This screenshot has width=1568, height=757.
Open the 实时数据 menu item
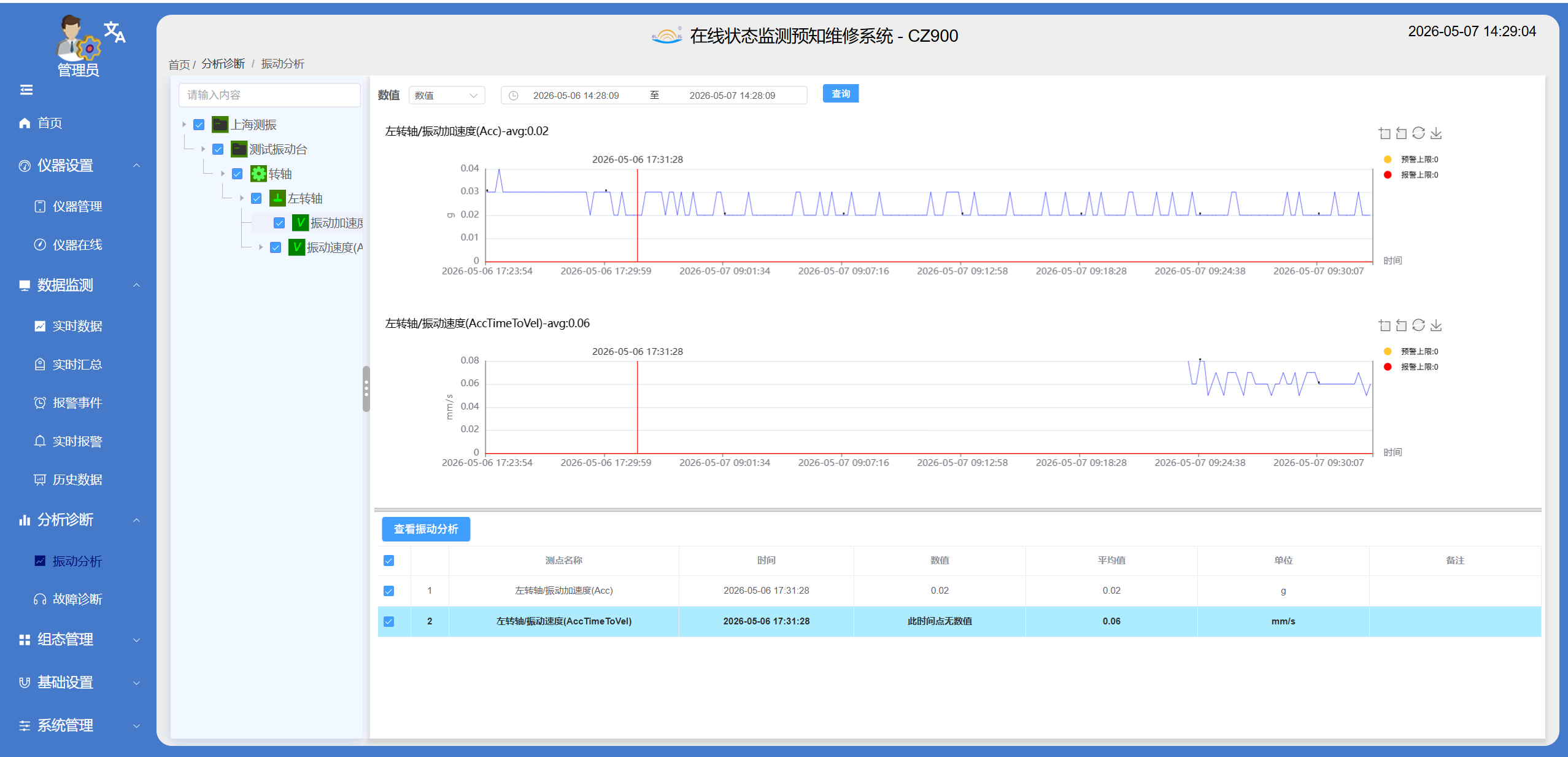click(79, 326)
